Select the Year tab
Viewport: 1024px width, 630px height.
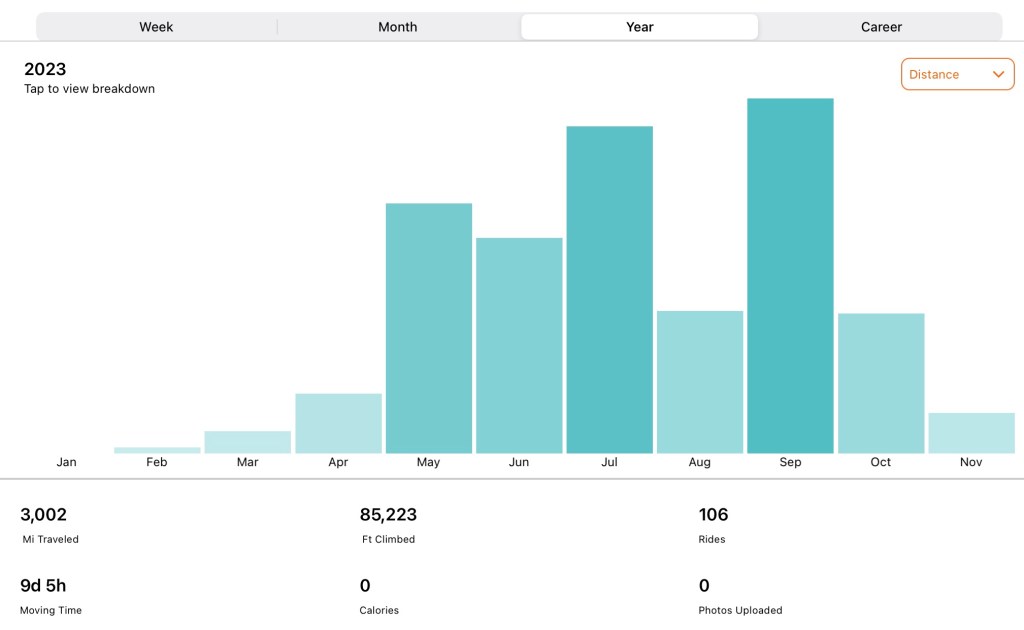(639, 27)
